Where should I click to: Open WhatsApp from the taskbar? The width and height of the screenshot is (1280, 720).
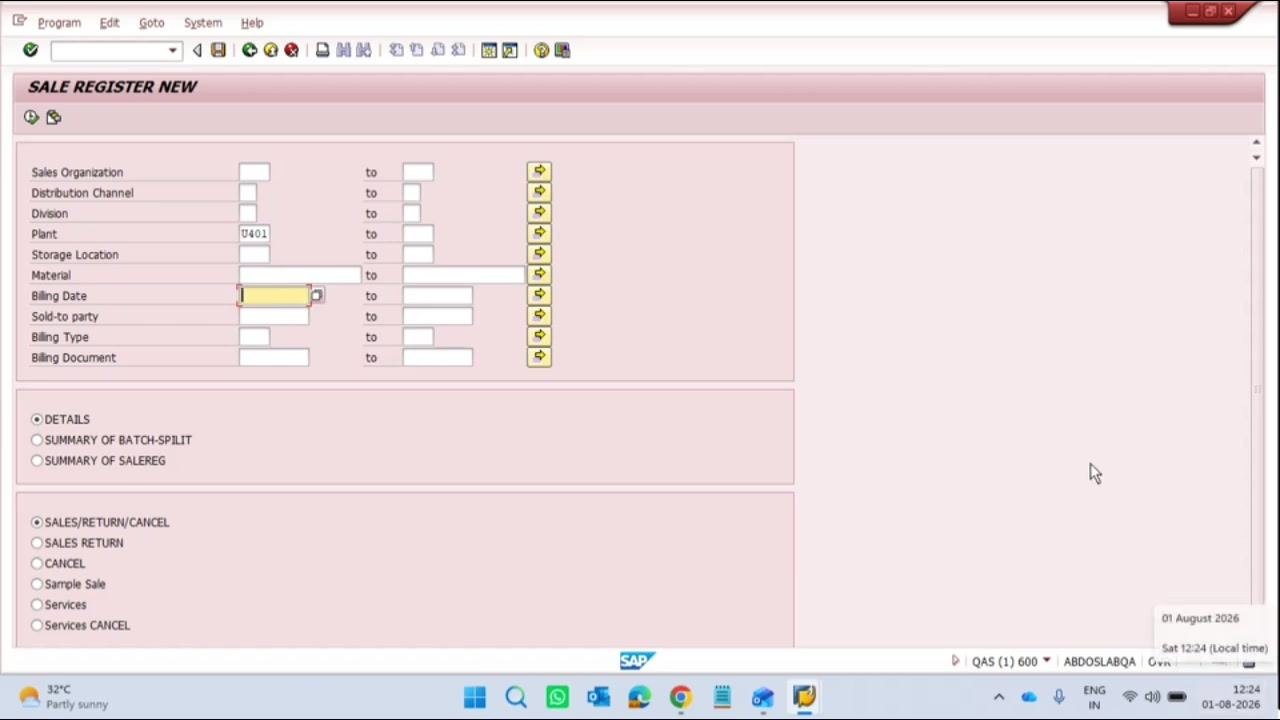557,697
